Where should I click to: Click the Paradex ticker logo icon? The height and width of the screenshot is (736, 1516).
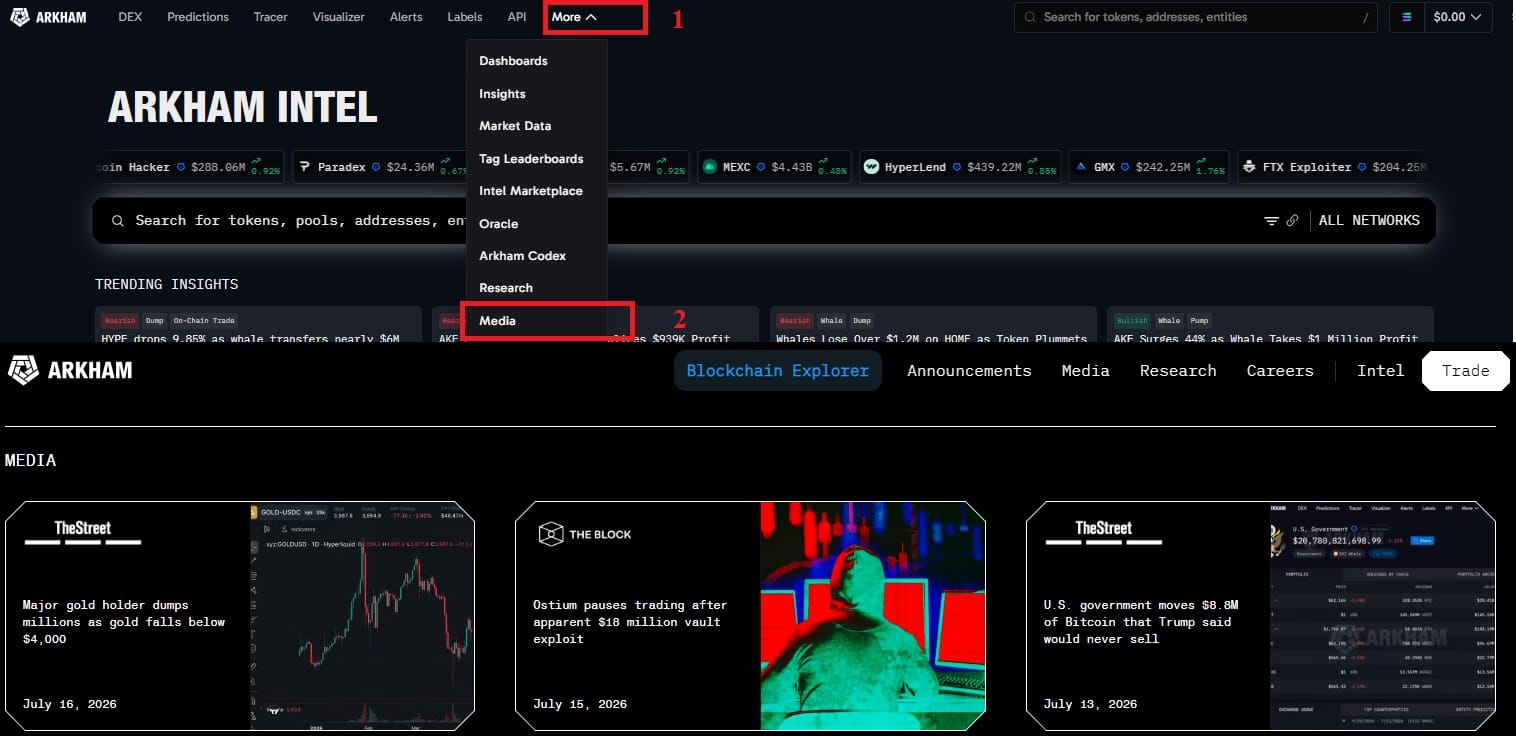[x=304, y=167]
